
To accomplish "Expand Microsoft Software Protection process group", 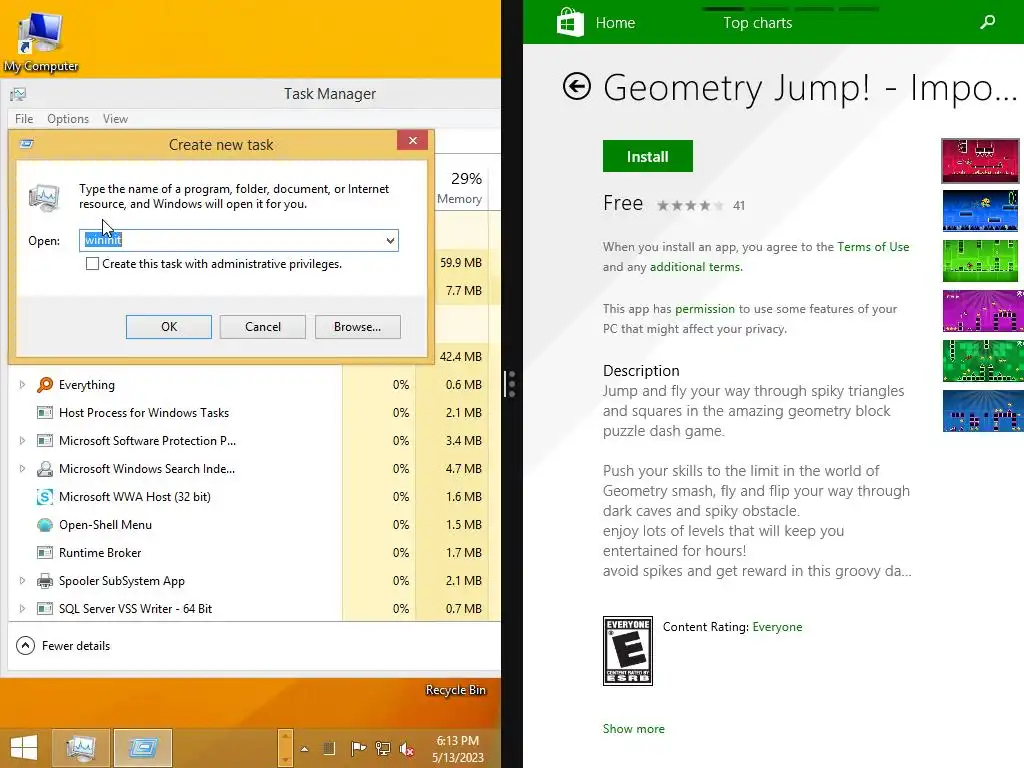I will (x=22, y=441).
